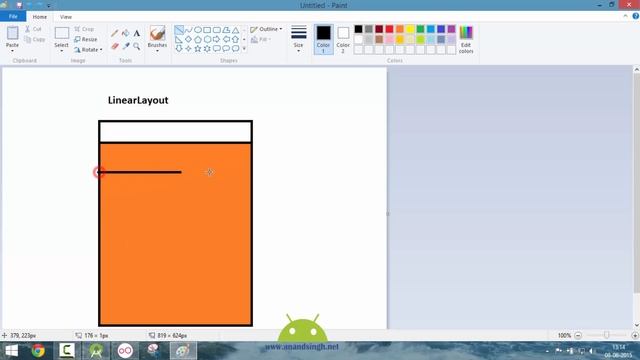640x360 pixels.
Task: Choose the Polygon shape
Action: coord(226,30)
